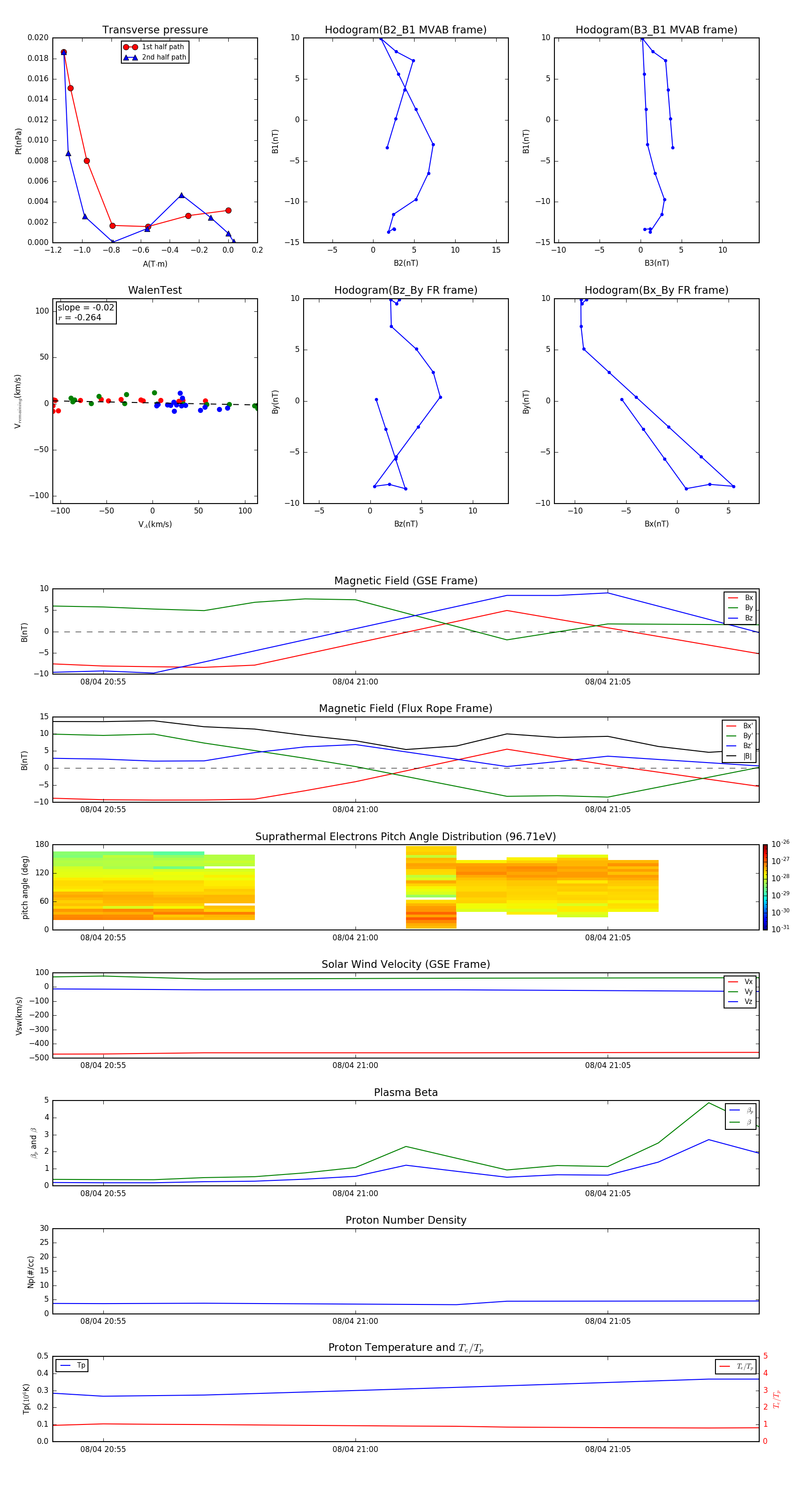
Task: Click the 'WalenTest' plot title
Action: tap(155, 290)
